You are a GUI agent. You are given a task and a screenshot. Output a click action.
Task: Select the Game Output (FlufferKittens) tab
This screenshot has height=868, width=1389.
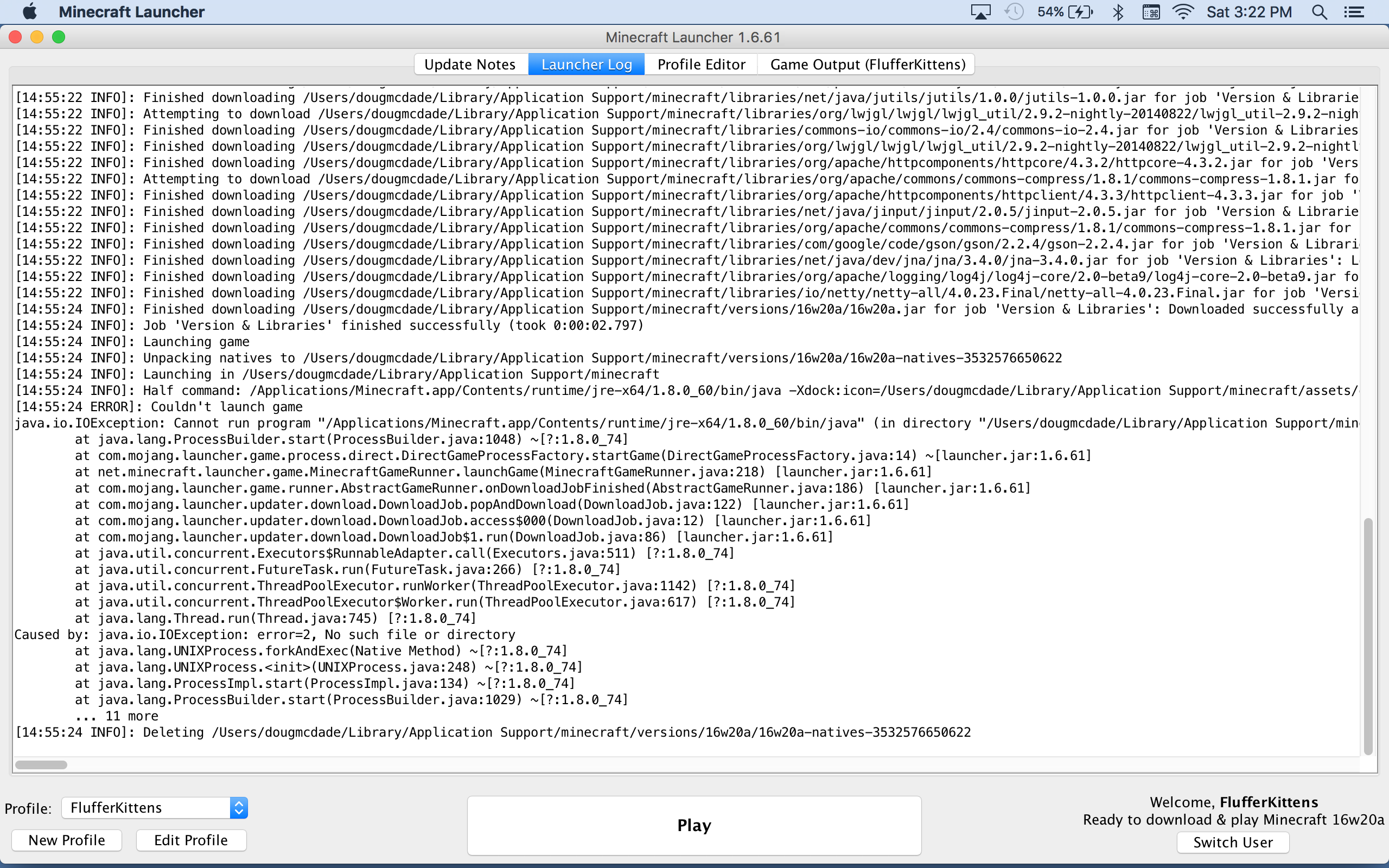867,65
